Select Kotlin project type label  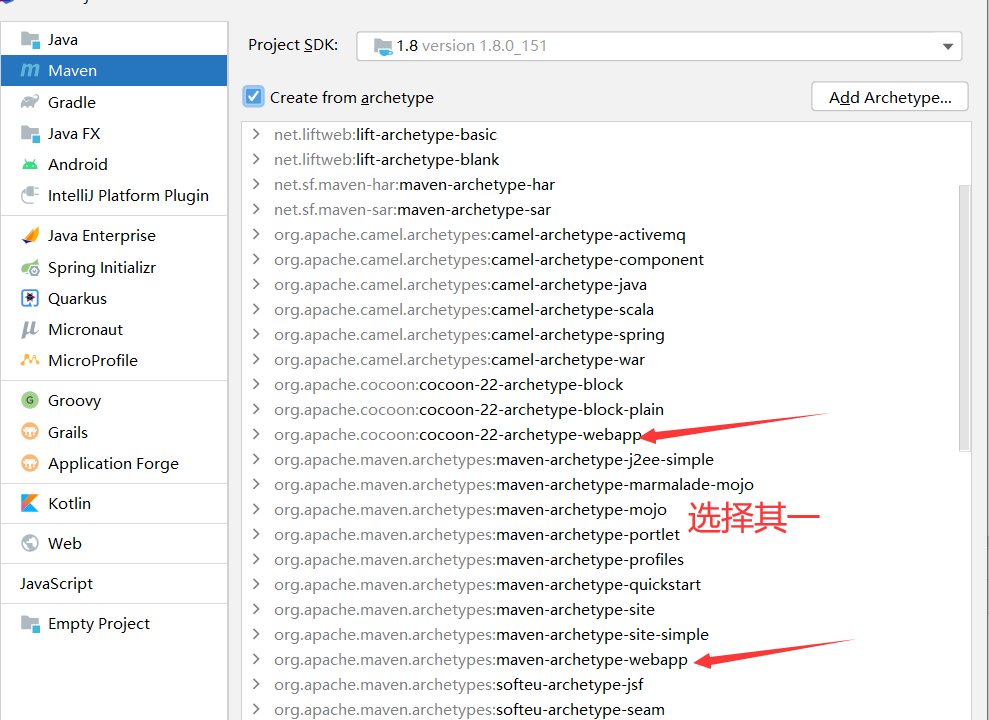(69, 503)
